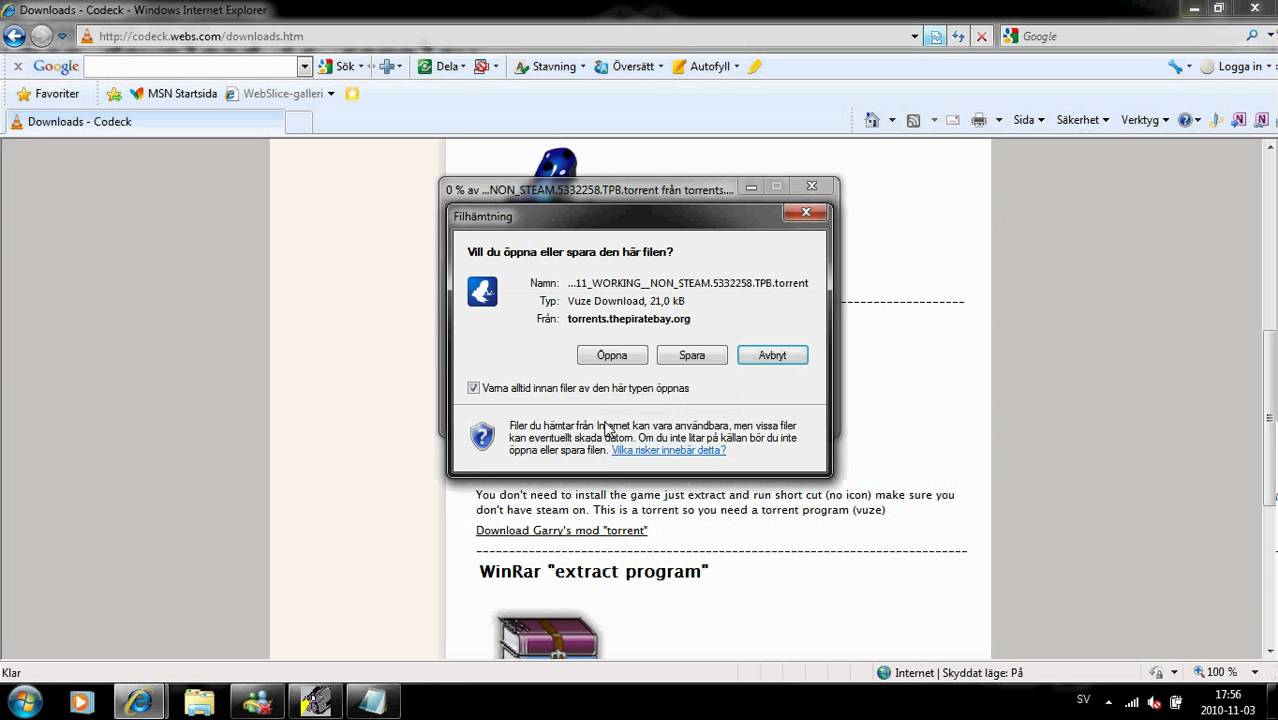Open the Verktyg tools menu

1145,120
